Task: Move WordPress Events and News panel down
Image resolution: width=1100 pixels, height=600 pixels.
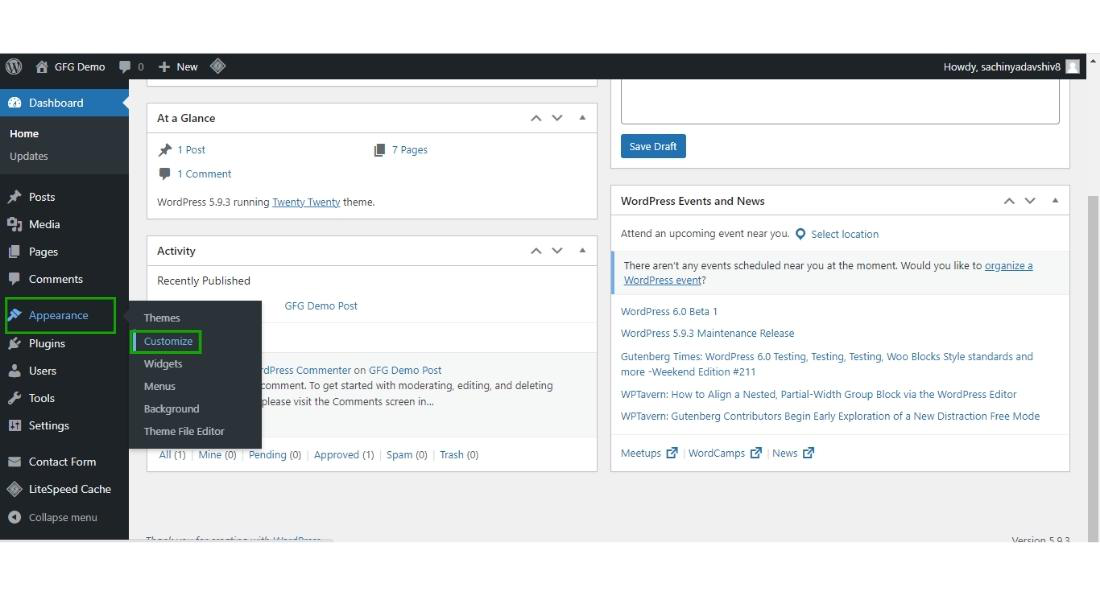Action: click(1030, 201)
